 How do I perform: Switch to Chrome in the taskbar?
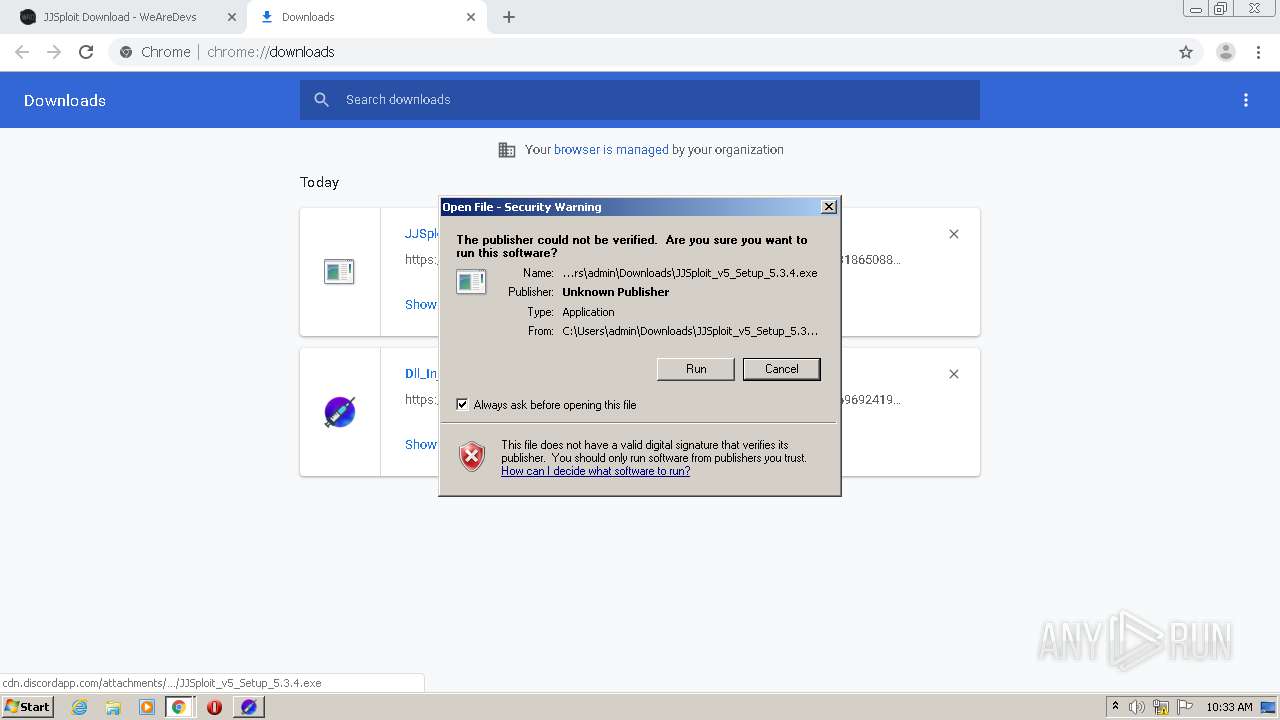point(179,707)
